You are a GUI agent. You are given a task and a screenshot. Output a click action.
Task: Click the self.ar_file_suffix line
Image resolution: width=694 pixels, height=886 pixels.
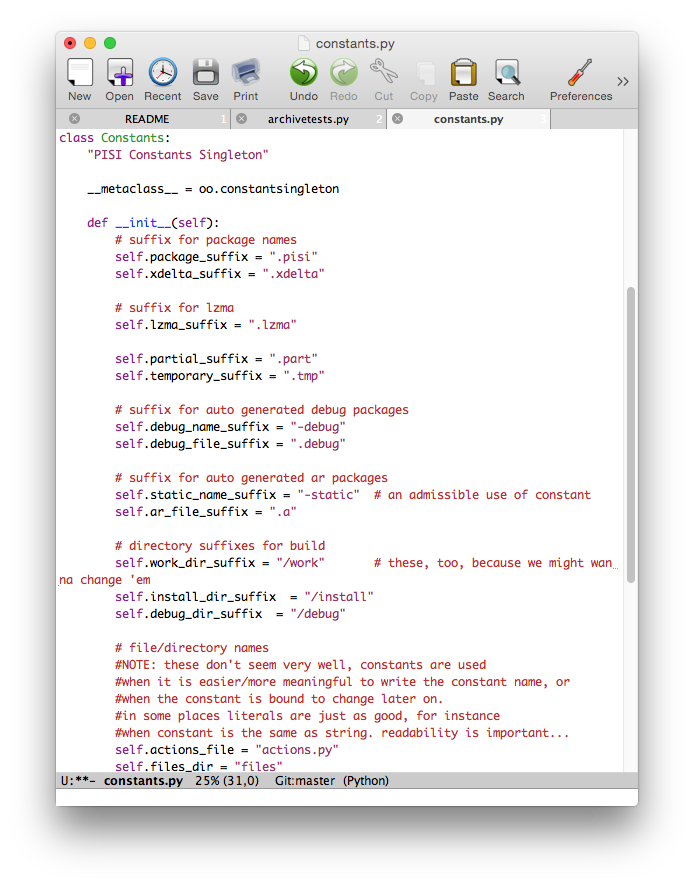point(206,511)
